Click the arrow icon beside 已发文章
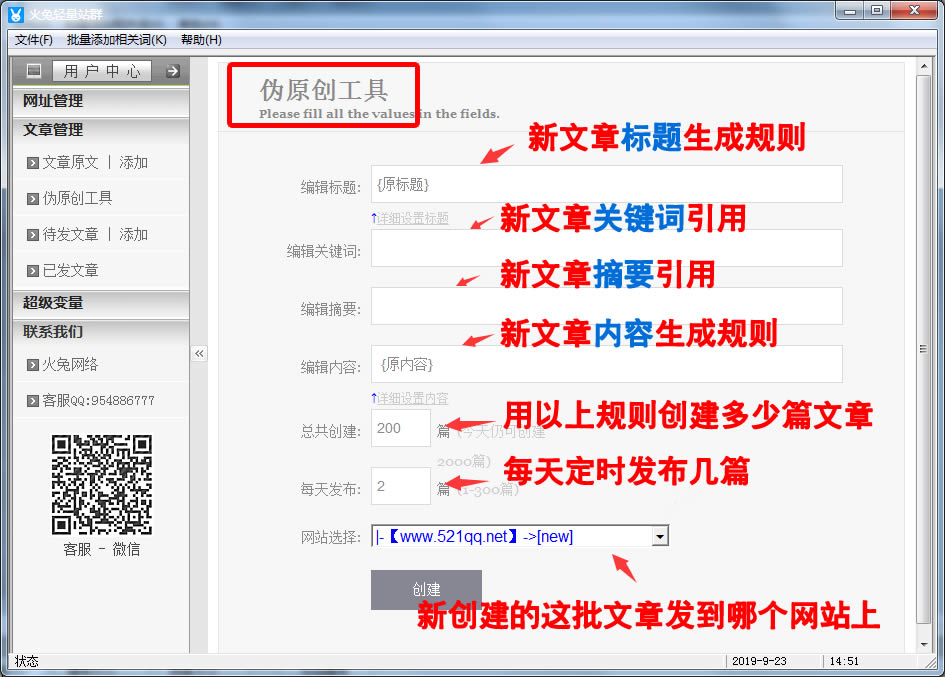This screenshot has width=945, height=677. 33,271
